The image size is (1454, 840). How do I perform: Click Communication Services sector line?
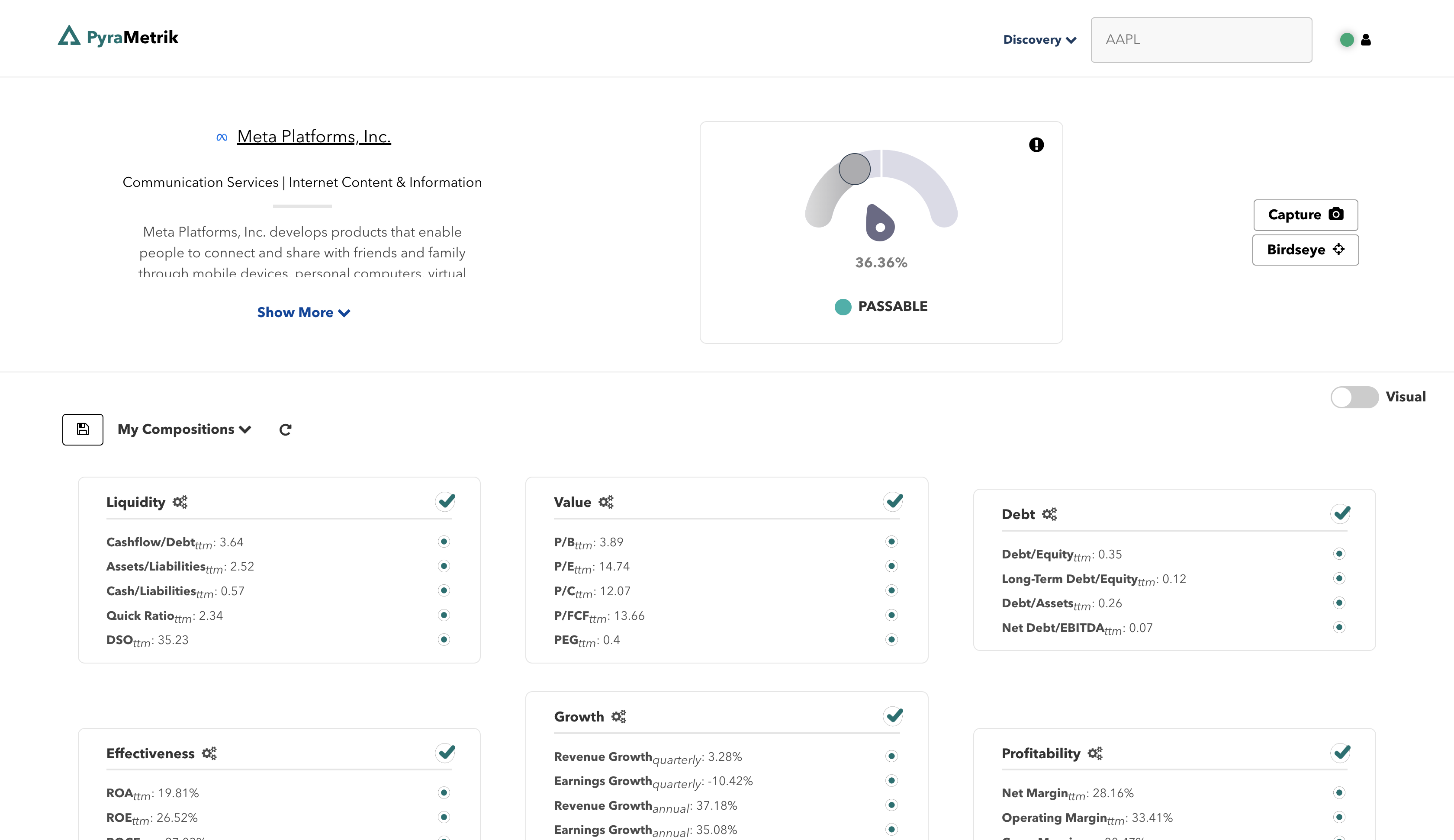pyautogui.click(x=302, y=182)
